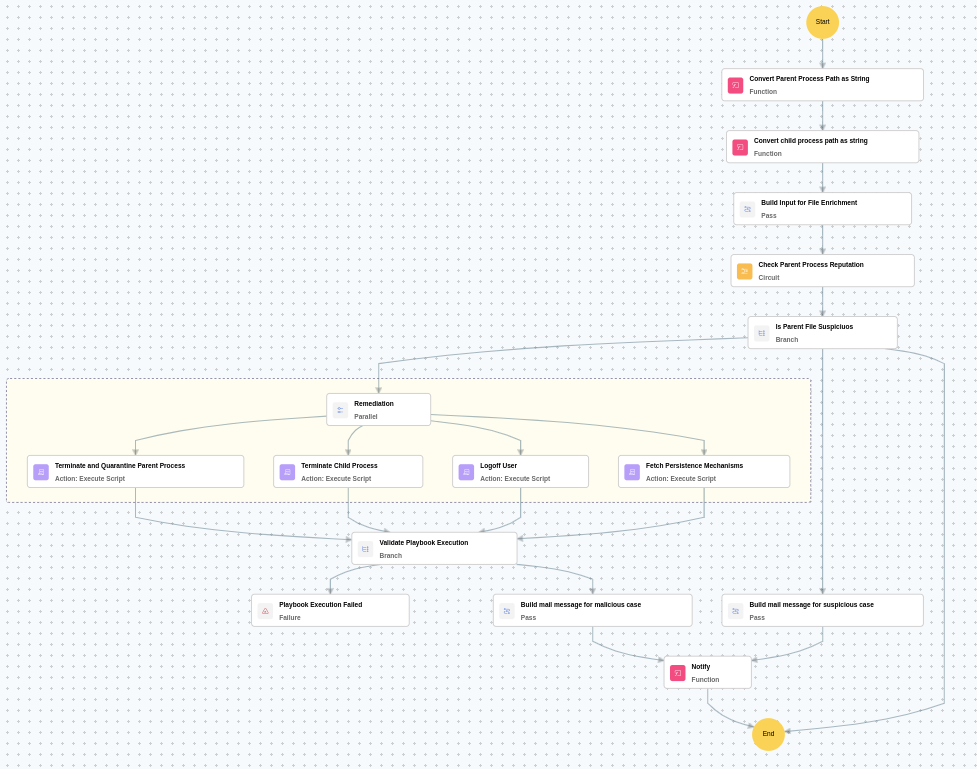The image size is (977, 769).
Task: Click Terminate Child Process script icon
Action: pyautogui.click(x=287, y=472)
